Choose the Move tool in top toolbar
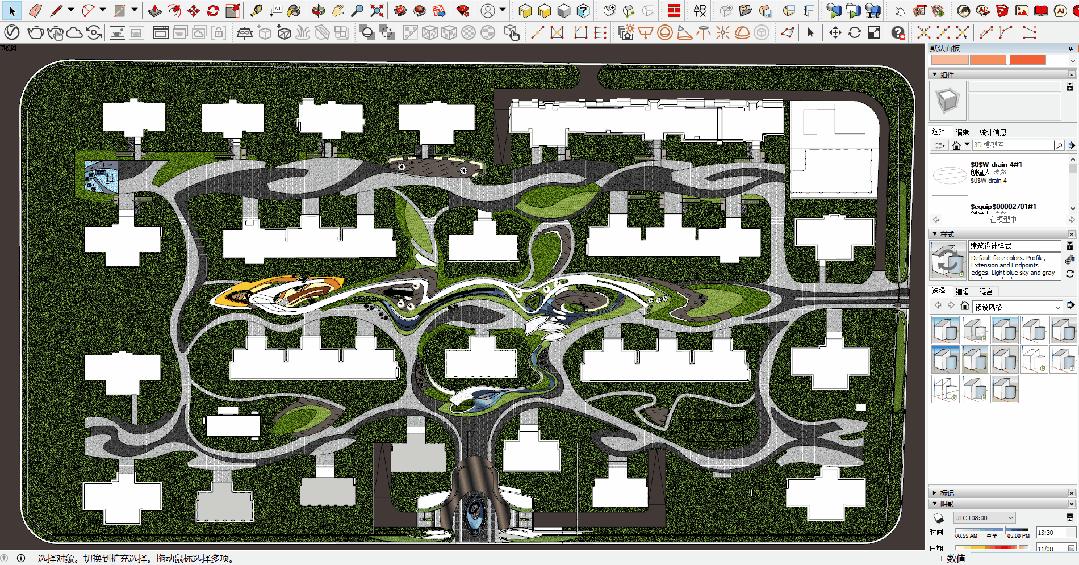This screenshot has width=1079, height=565. (x=194, y=10)
